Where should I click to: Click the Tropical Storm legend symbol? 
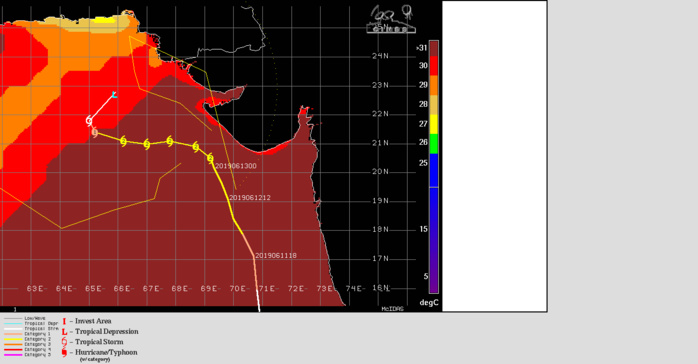(65, 342)
